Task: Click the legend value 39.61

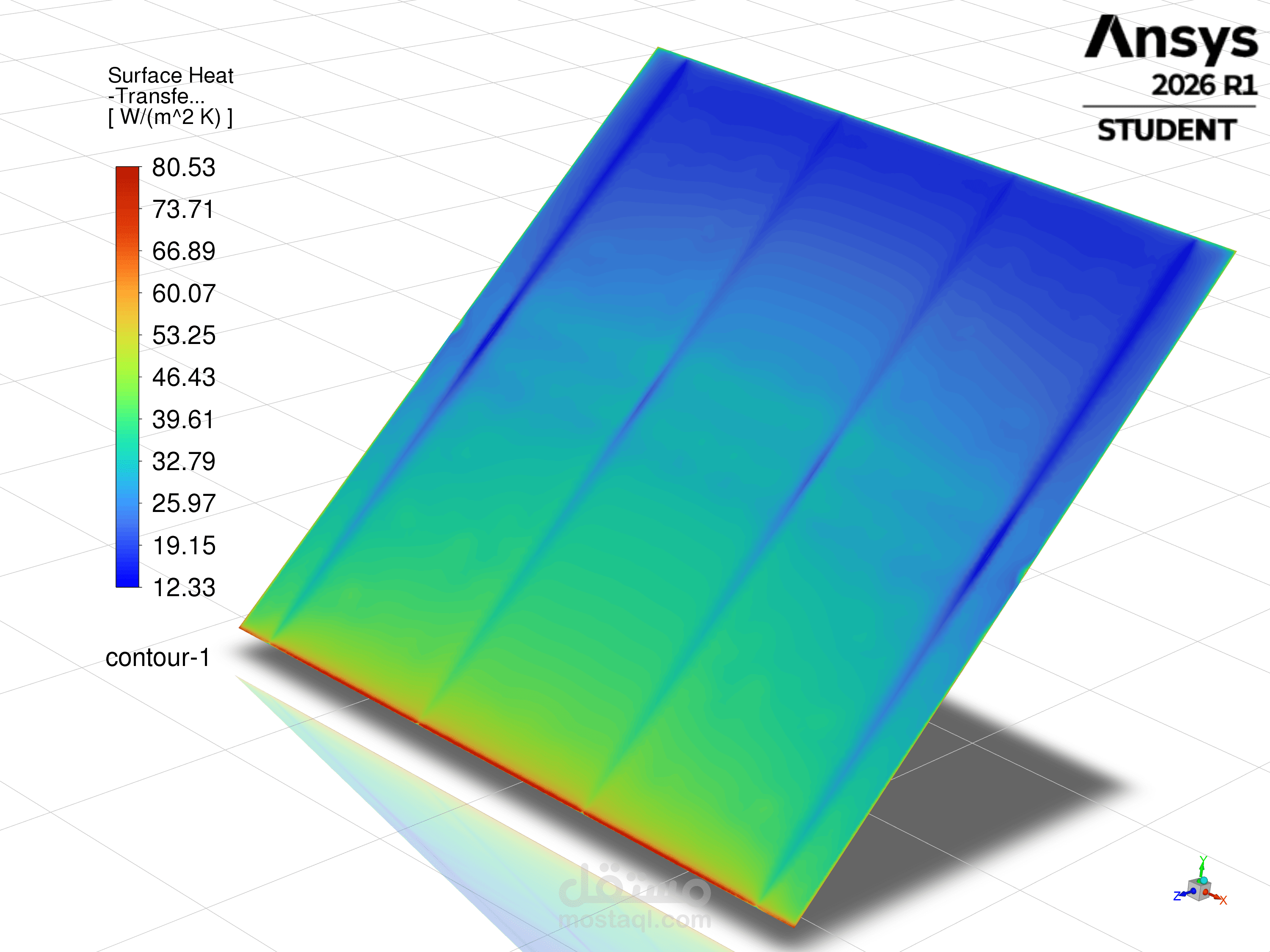Action: 183,419
